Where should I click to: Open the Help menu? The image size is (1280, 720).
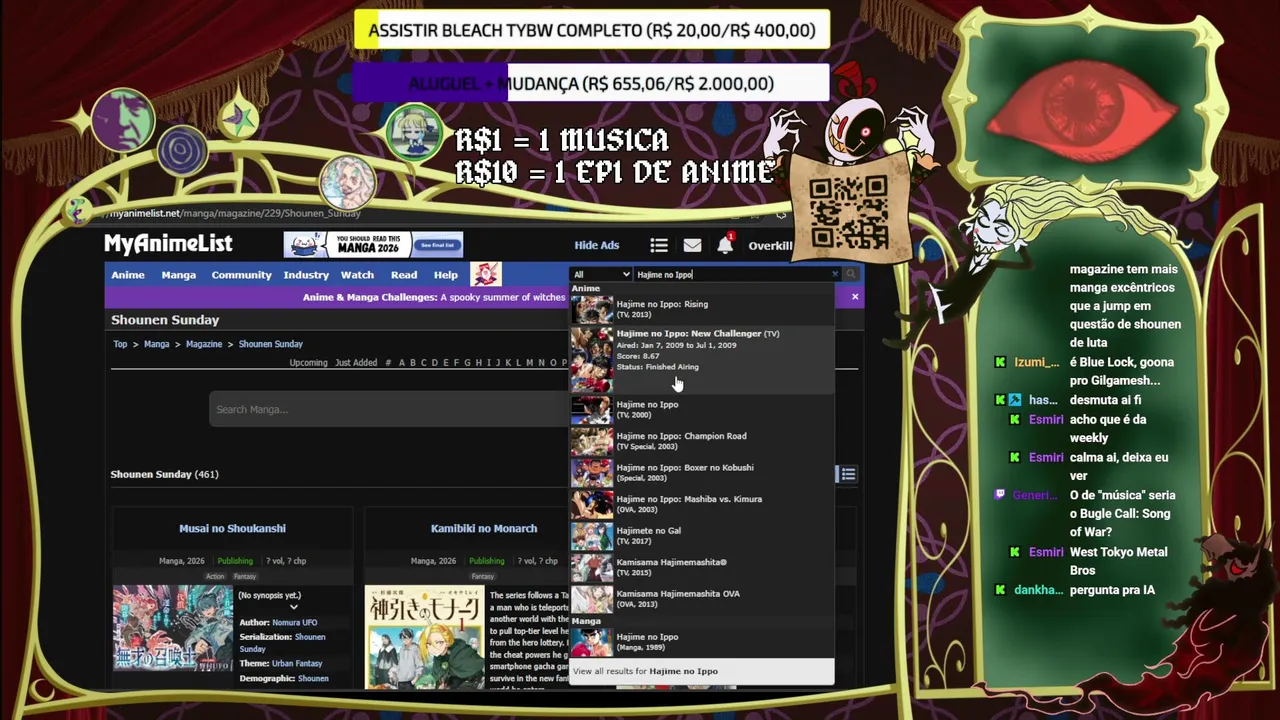click(x=446, y=275)
